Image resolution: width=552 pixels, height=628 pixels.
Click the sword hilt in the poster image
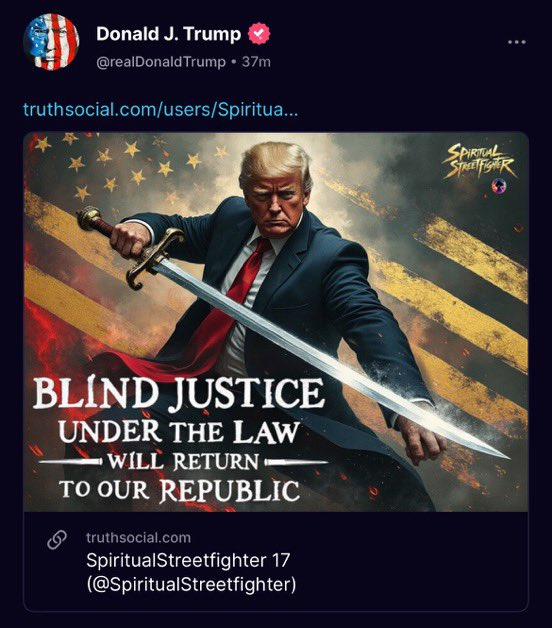click(x=130, y=245)
